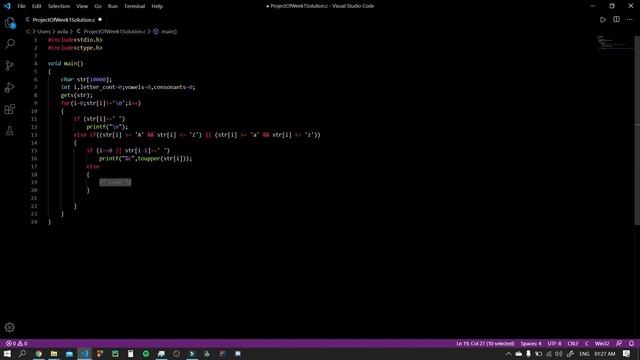Image resolution: width=640 pixels, height=360 pixels.
Task: Click the Users breadcrumb segment
Action: click(44, 31)
